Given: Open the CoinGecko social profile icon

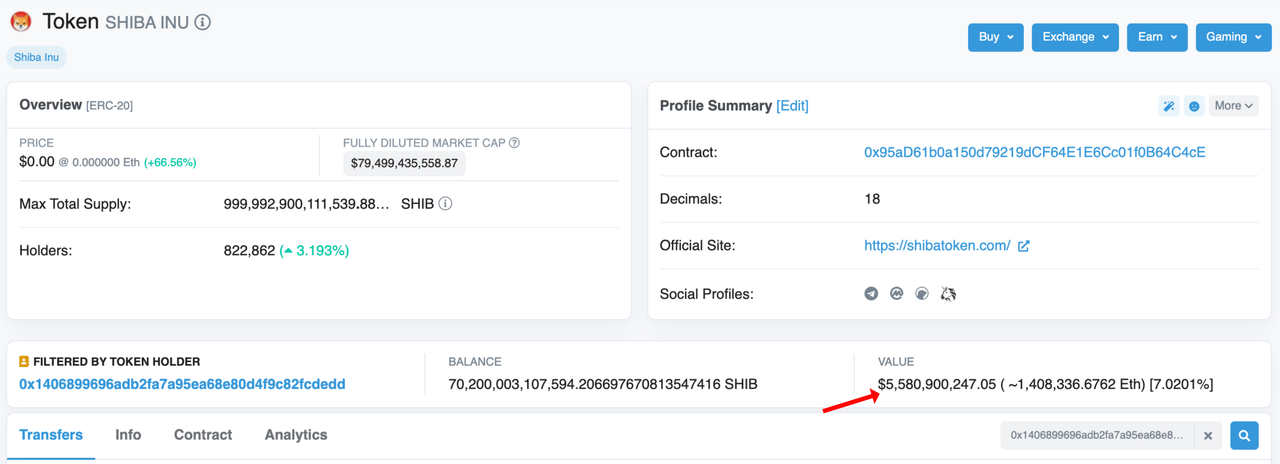Looking at the screenshot, I should tap(922, 294).
